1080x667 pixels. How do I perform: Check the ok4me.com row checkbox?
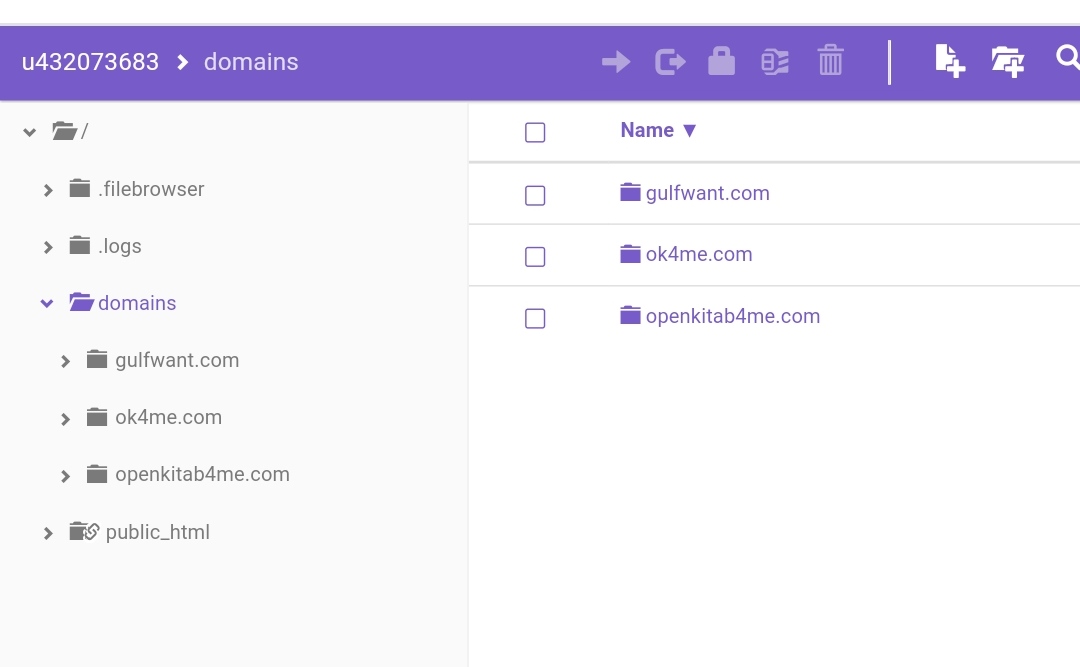tap(535, 257)
